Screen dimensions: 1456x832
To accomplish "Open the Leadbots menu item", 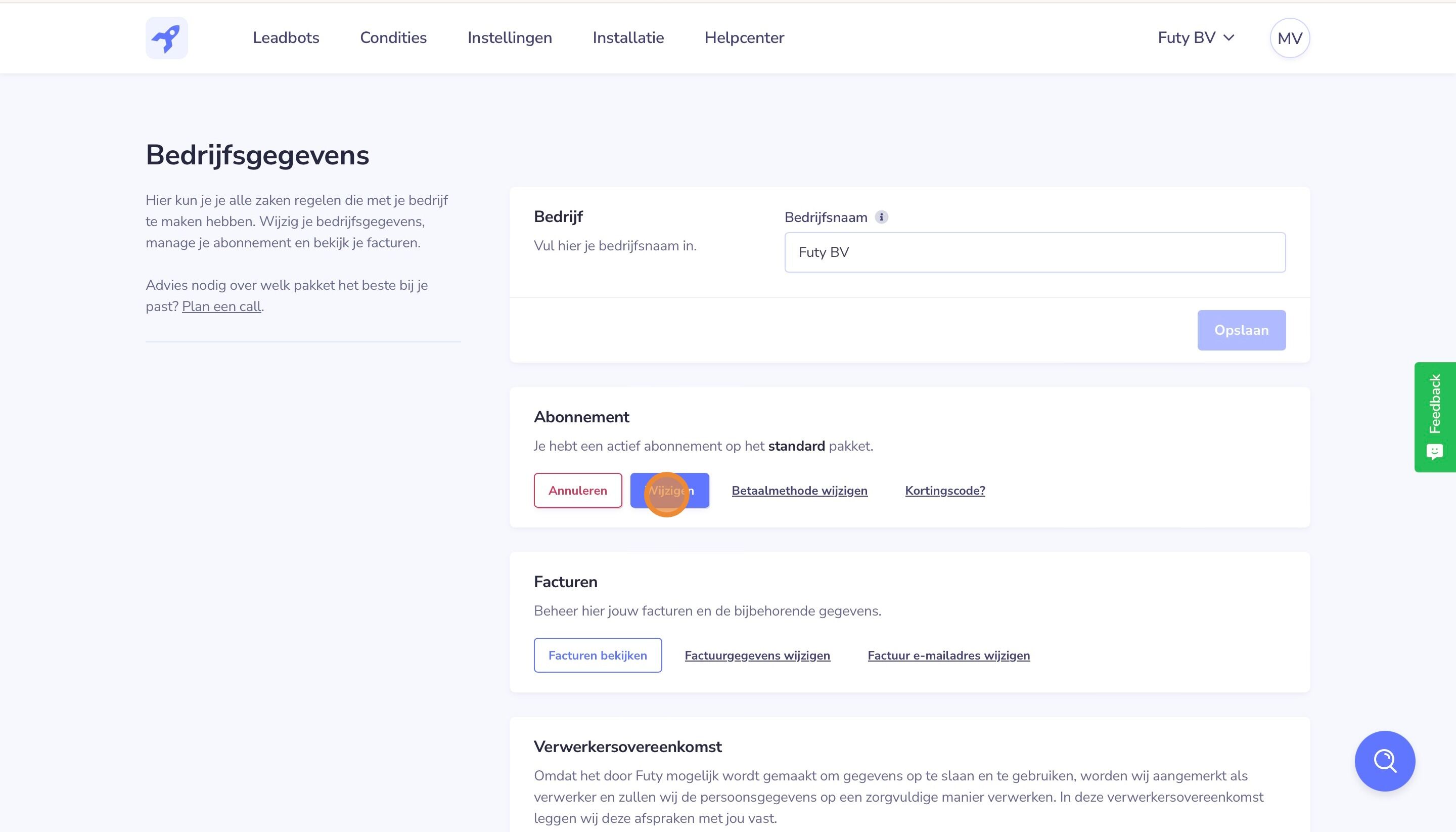I will tap(286, 38).
